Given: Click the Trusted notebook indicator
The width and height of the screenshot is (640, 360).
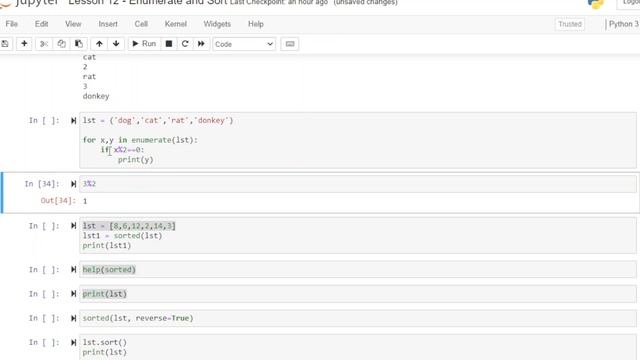Looking at the screenshot, I should 570,24.
